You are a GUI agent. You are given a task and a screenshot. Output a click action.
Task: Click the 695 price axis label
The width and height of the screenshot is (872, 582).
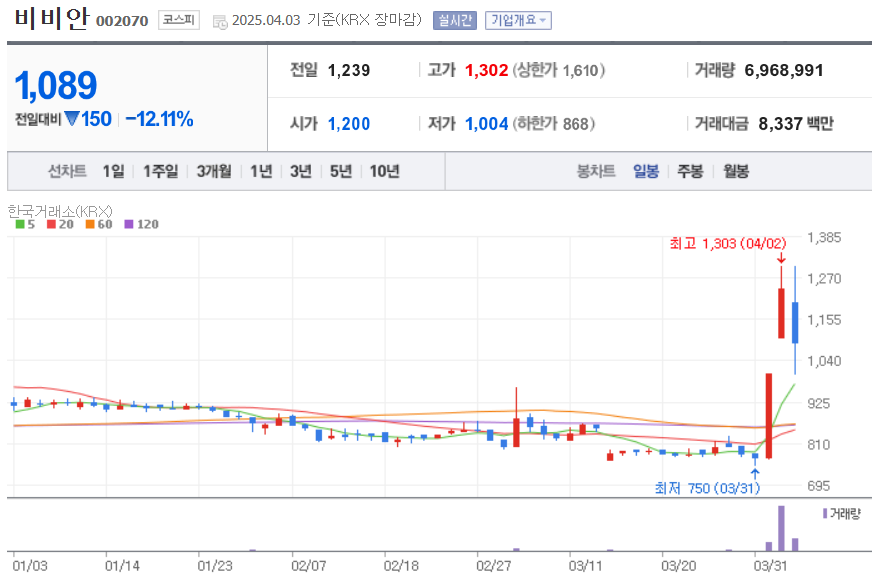[819, 486]
